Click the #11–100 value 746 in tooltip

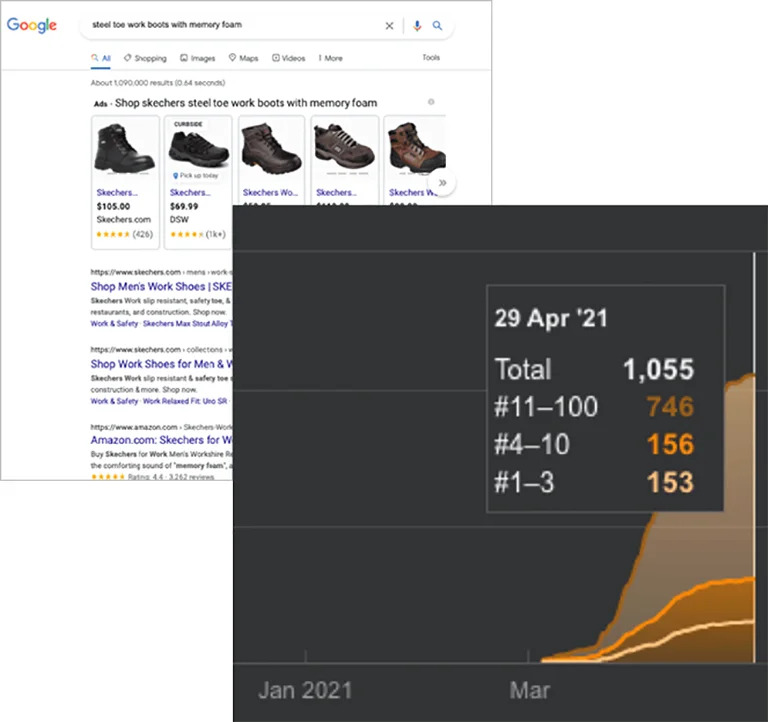coord(670,407)
